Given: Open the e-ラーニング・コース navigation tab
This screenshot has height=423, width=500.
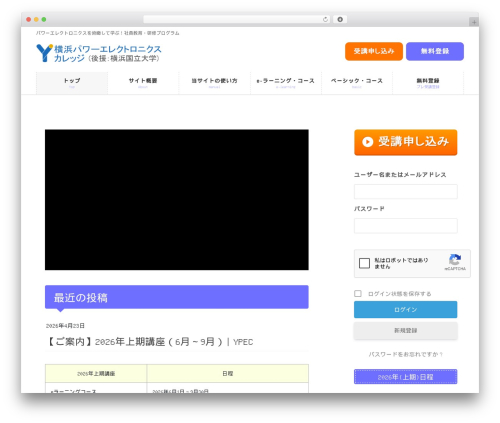Looking at the screenshot, I should click(286, 83).
